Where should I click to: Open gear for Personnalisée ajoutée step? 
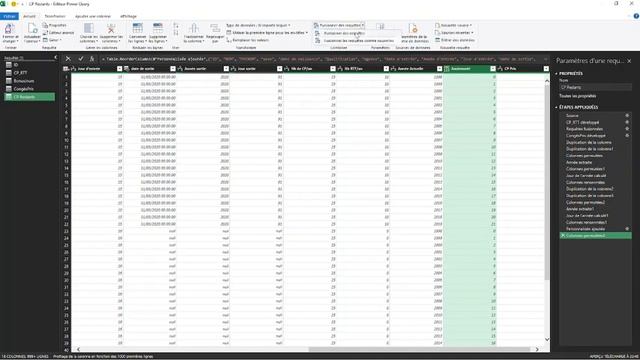pos(627,229)
